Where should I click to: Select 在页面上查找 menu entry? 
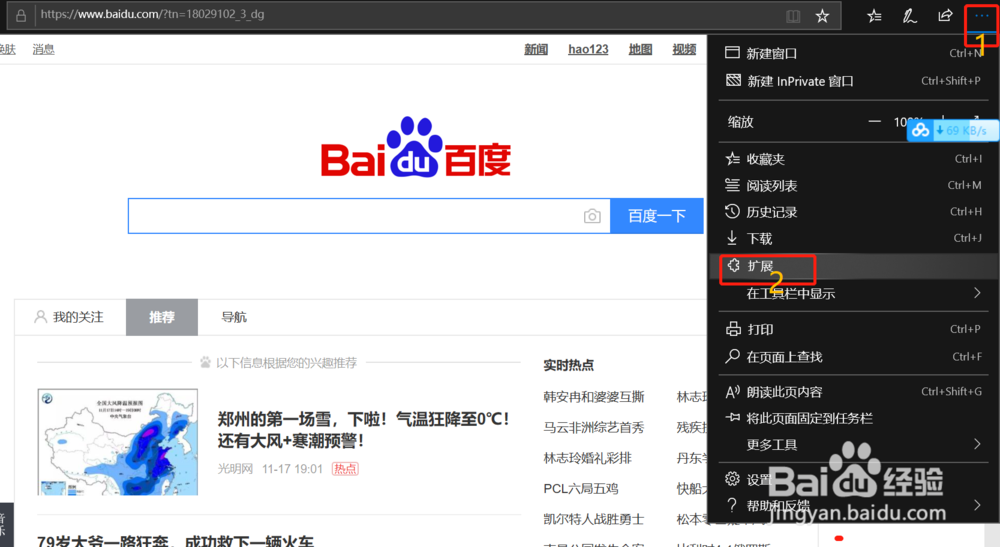tap(855, 357)
